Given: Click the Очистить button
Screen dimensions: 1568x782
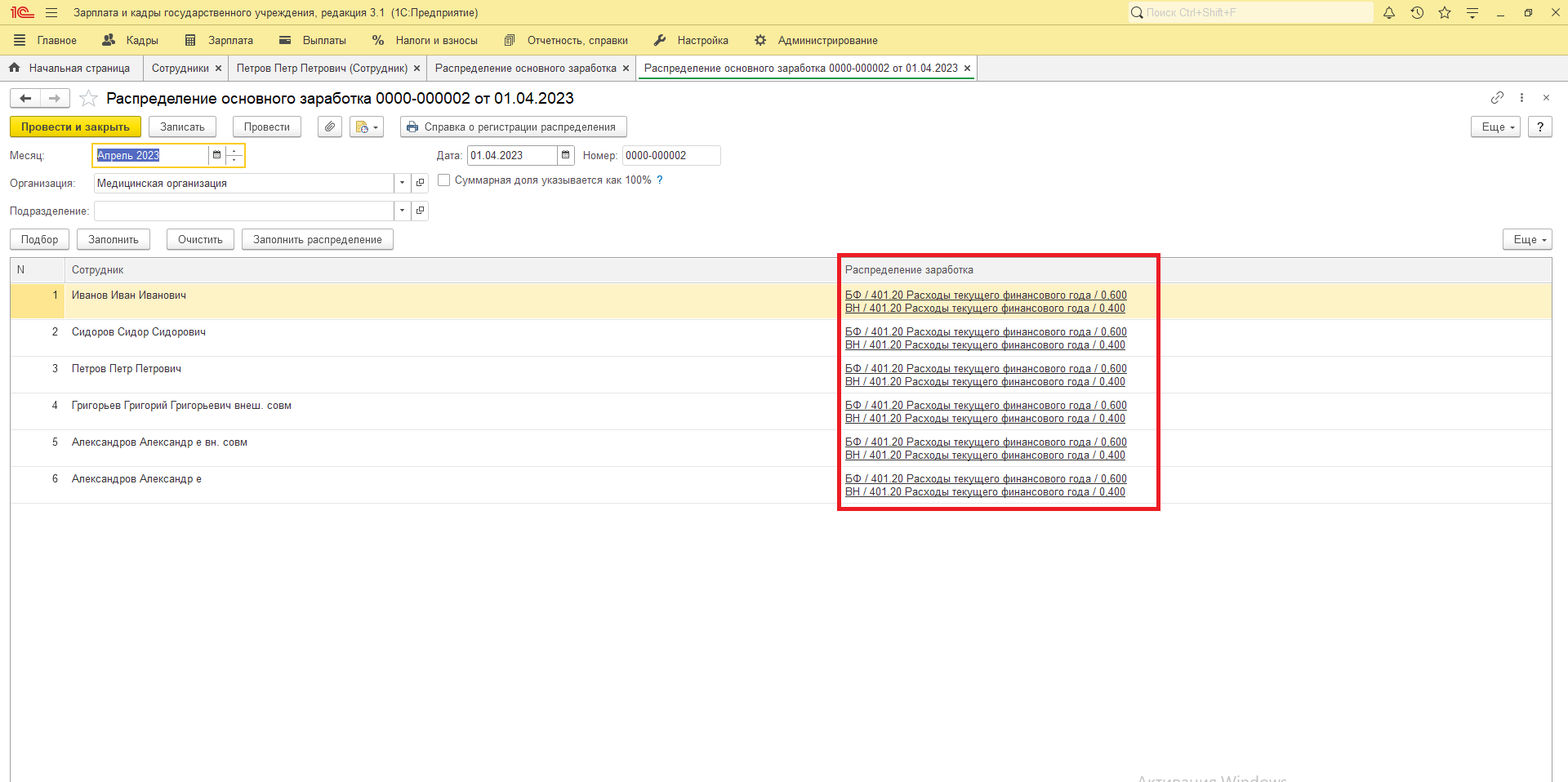Looking at the screenshot, I should pos(200,240).
